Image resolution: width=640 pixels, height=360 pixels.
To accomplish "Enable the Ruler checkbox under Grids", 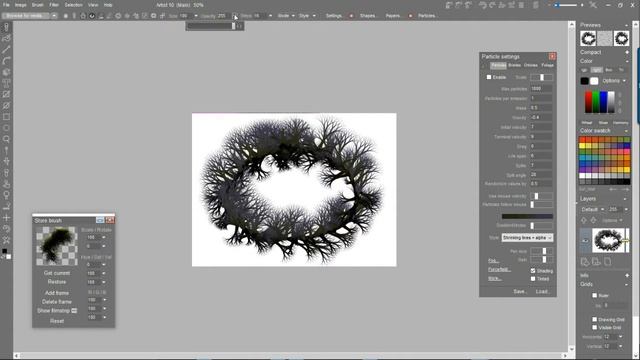I will [x=594, y=295].
